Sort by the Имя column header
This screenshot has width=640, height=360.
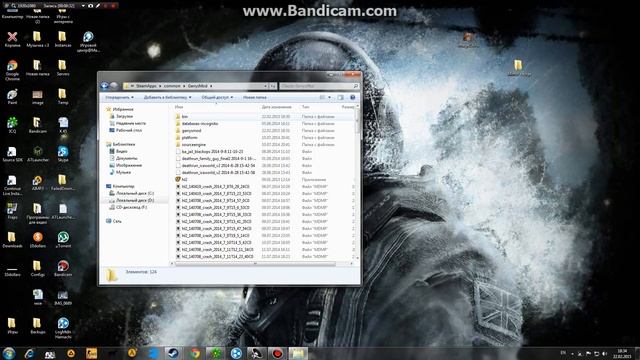179,107
